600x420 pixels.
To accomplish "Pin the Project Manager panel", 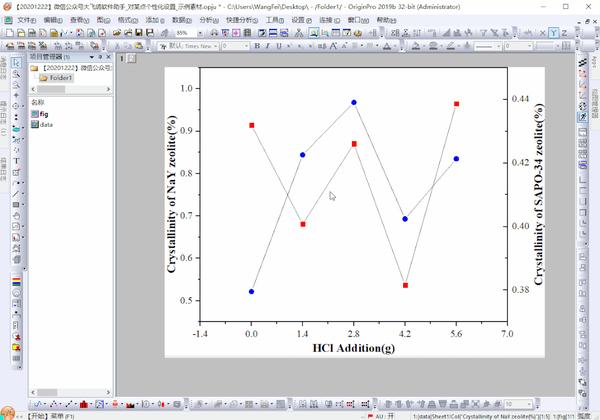I will tap(100, 57).
